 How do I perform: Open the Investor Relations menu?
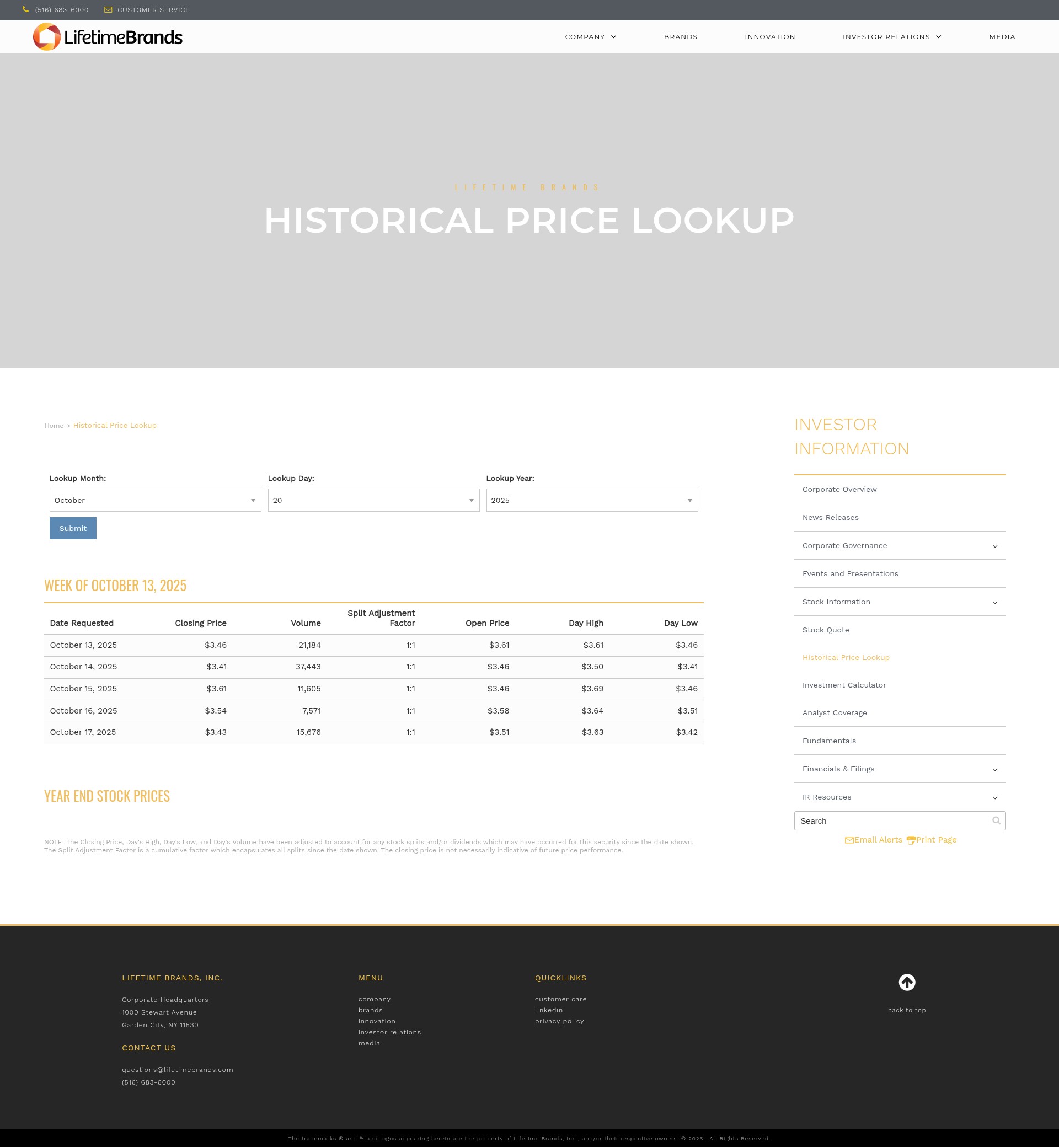pos(892,36)
